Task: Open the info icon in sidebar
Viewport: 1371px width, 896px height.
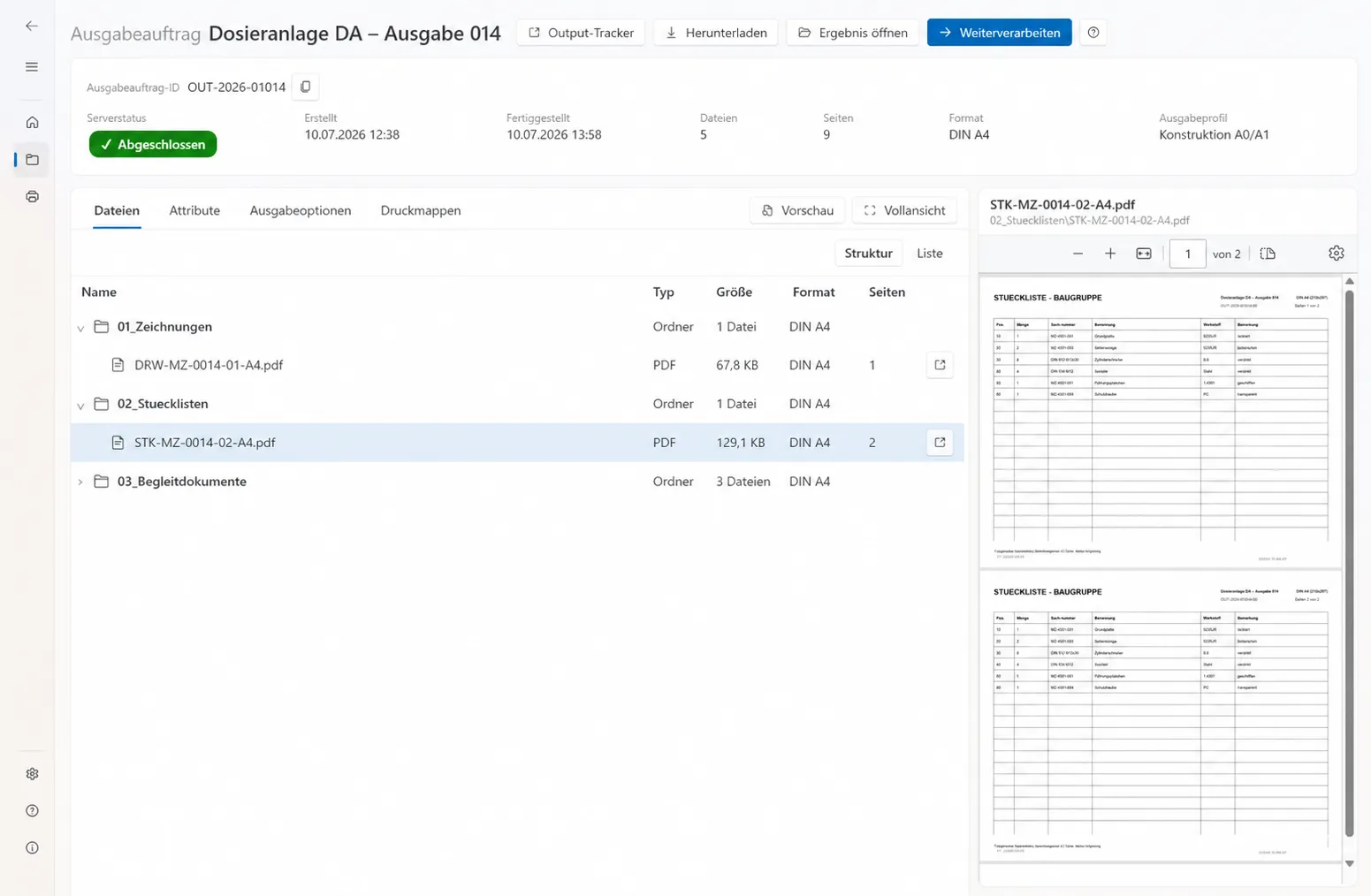Action: coord(32,848)
